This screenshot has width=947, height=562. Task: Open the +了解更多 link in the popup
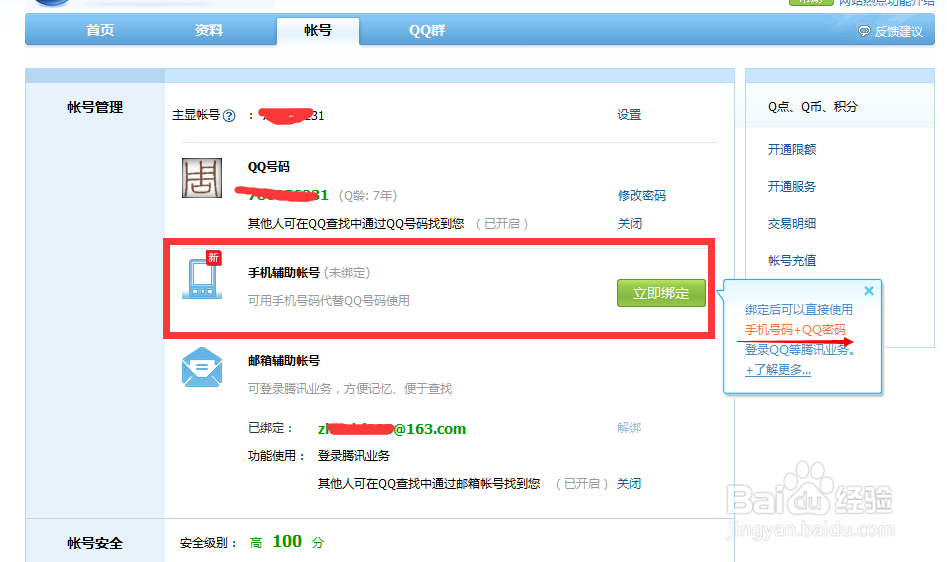tap(778, 369)
